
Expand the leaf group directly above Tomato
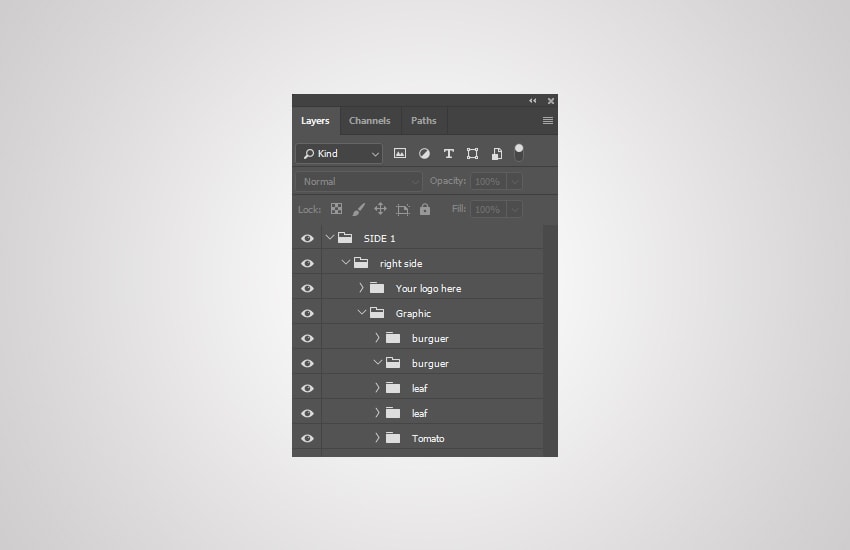(377, 413)
